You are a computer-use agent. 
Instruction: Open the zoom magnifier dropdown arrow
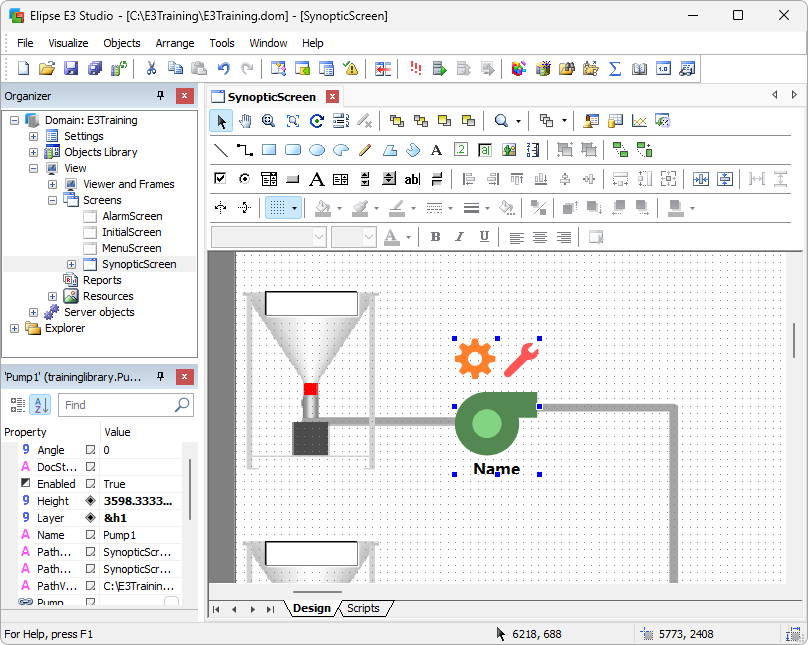click(518, 122)
